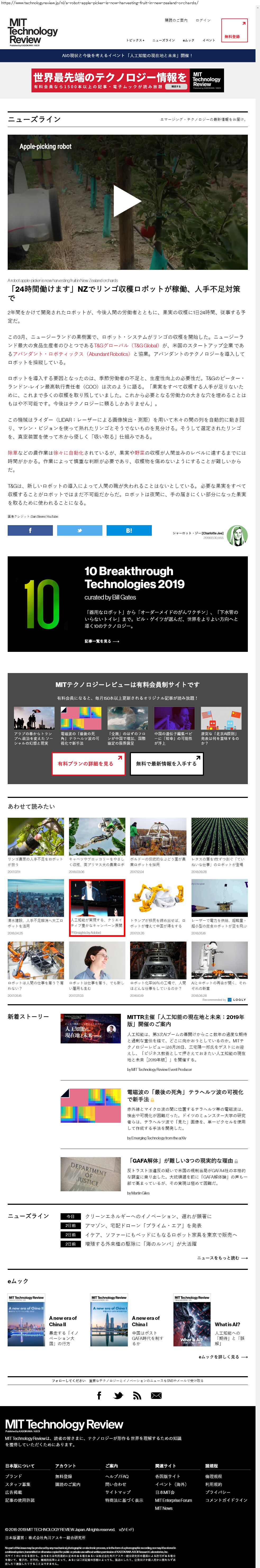Click the クリーンエネルギー newsline headline
260x1568 pixels.
pyautogui.click(x=149, y=1216)
